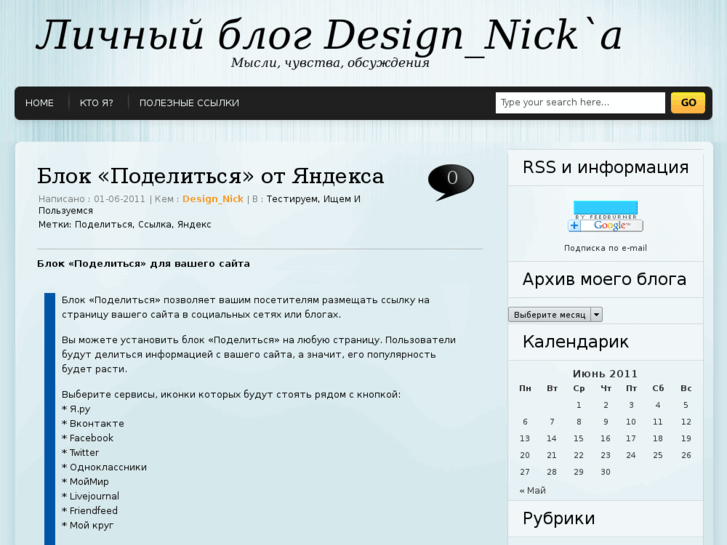Click the Календарик widget heading
The height and width of the screenshot is (545, 727).
[x=575, y=342]
